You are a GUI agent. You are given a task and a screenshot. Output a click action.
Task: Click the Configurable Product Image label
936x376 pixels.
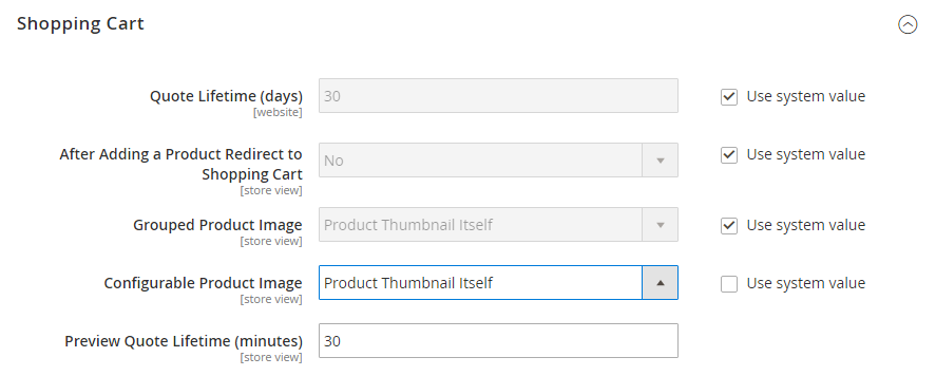(x=203, y=283)
